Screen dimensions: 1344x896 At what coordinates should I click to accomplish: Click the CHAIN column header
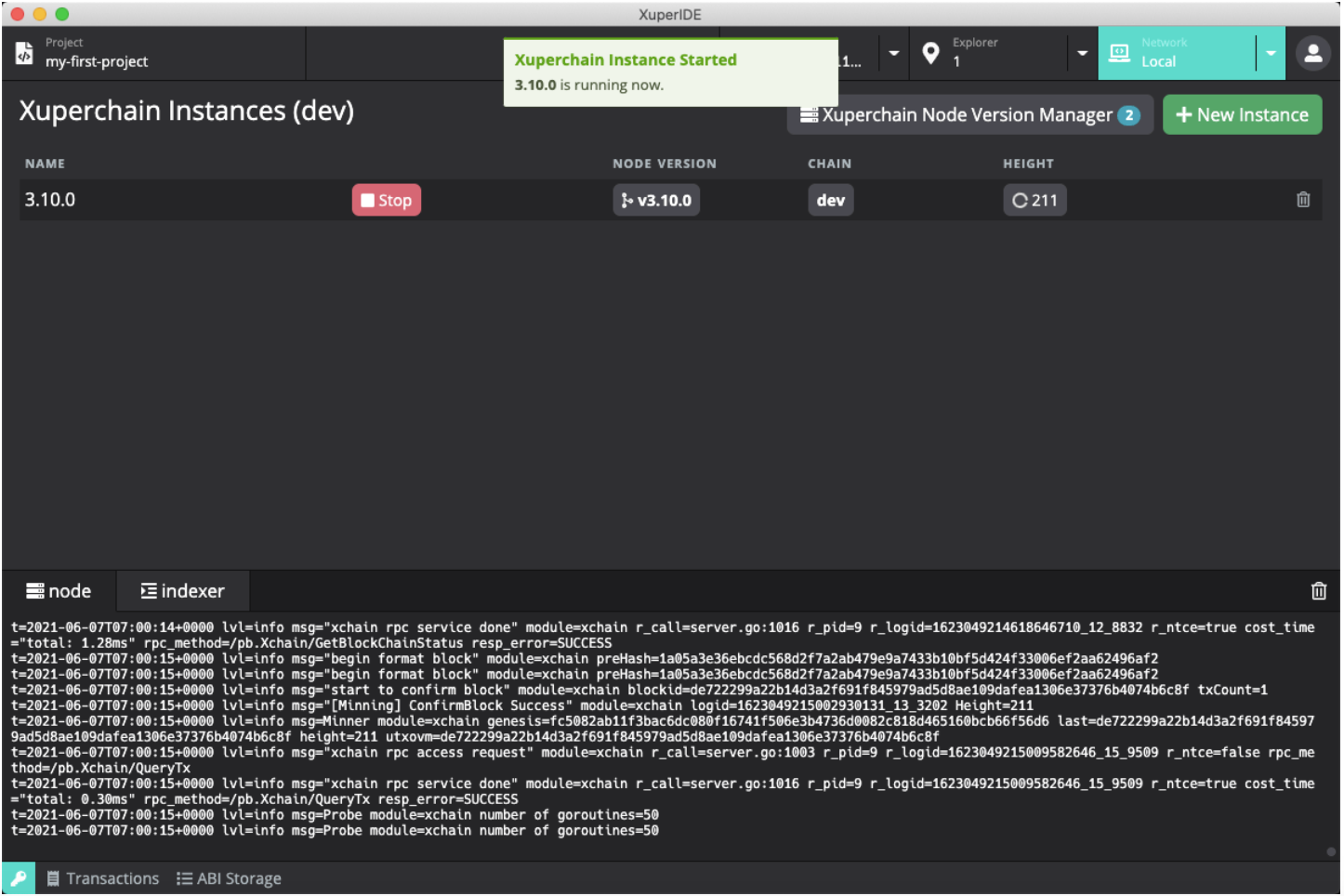pyautogui.click(x=829, y=164)
